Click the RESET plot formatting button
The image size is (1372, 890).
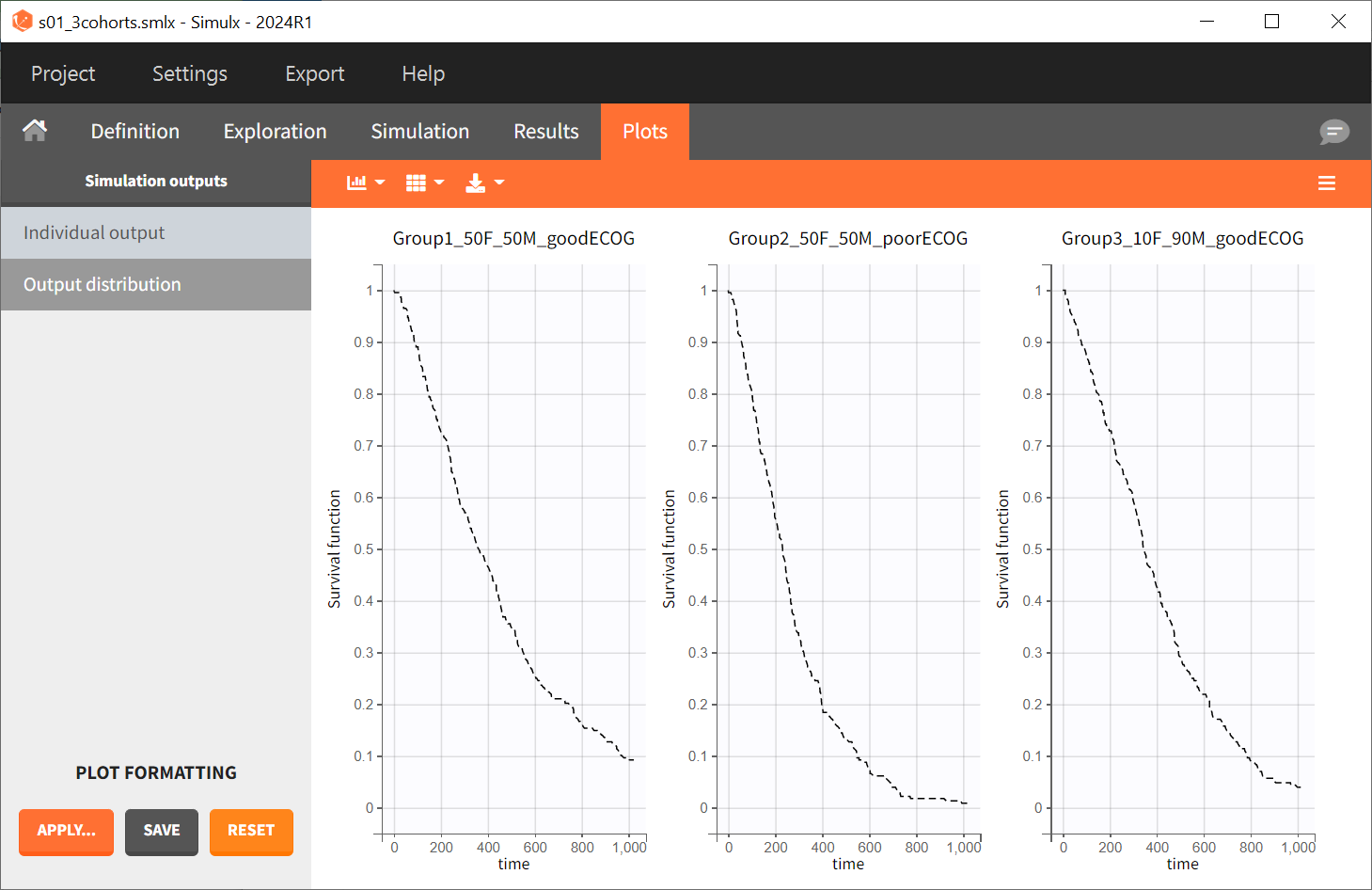pyautogui.click(x=251, y=831)
